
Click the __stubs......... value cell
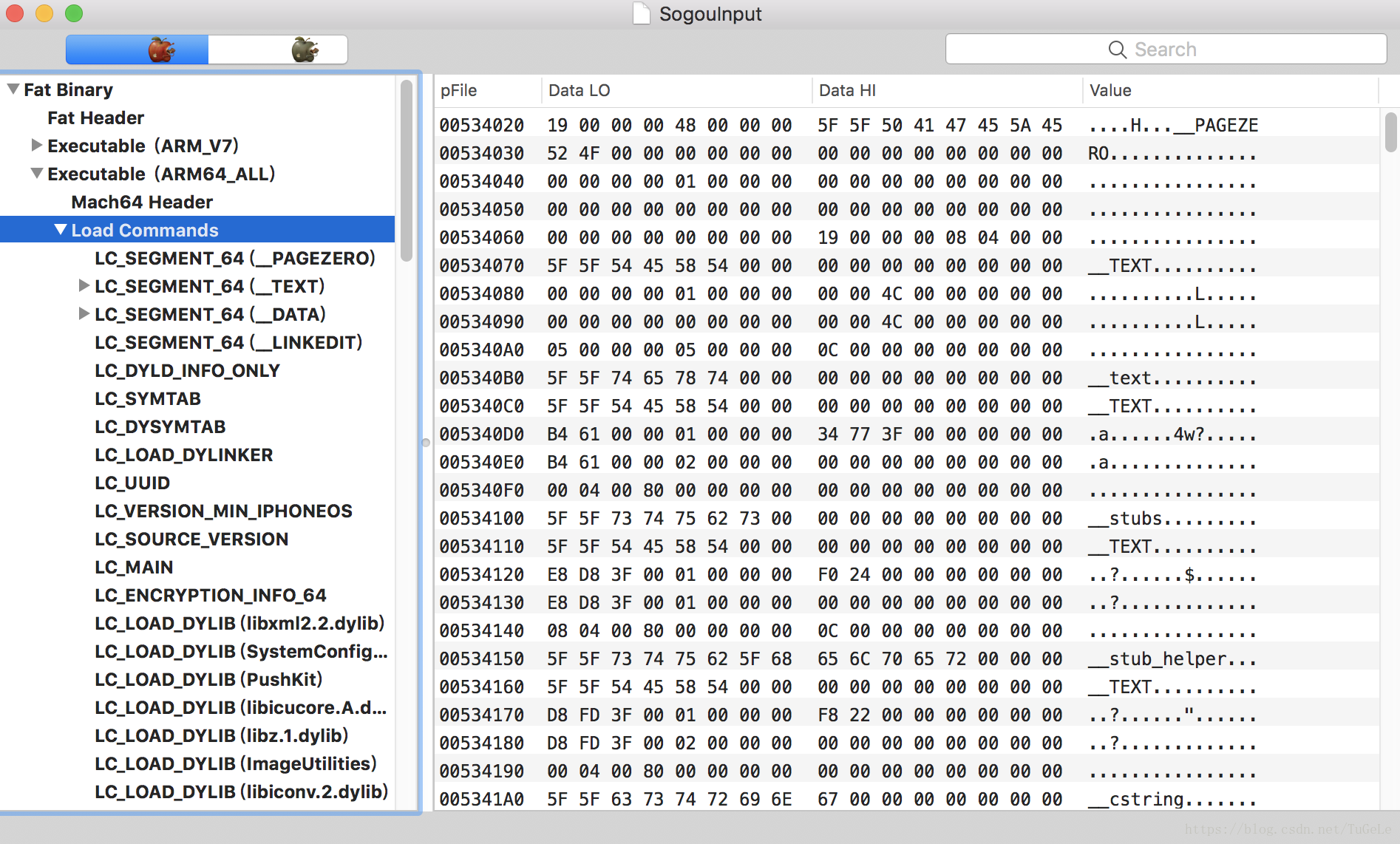coord(1172,518)
